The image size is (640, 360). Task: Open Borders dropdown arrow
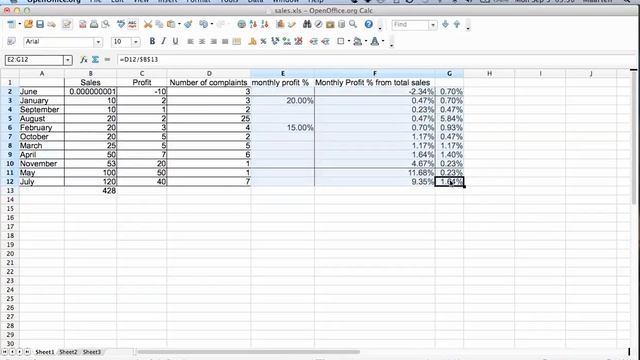pyautogui.click(x=349, y=41)
